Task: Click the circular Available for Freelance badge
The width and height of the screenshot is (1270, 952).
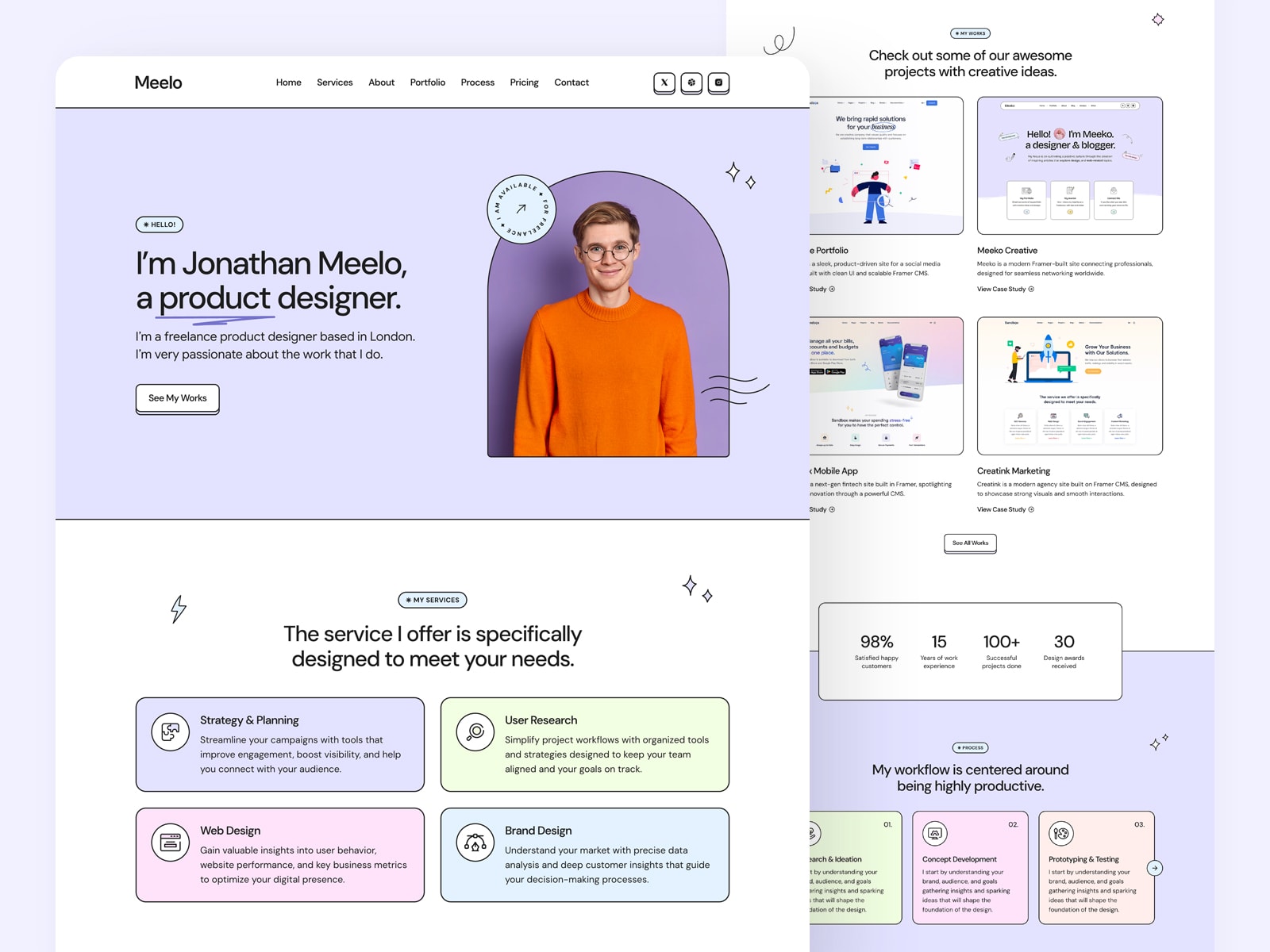Action: click(x=521, y=209)
